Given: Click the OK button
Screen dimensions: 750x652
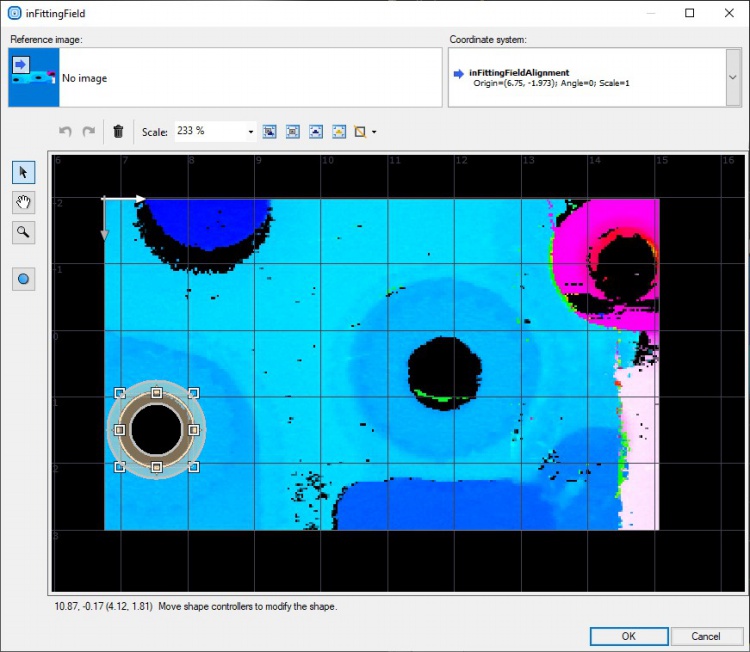Looking at the screenshot, I should click(x=628, y=636).
